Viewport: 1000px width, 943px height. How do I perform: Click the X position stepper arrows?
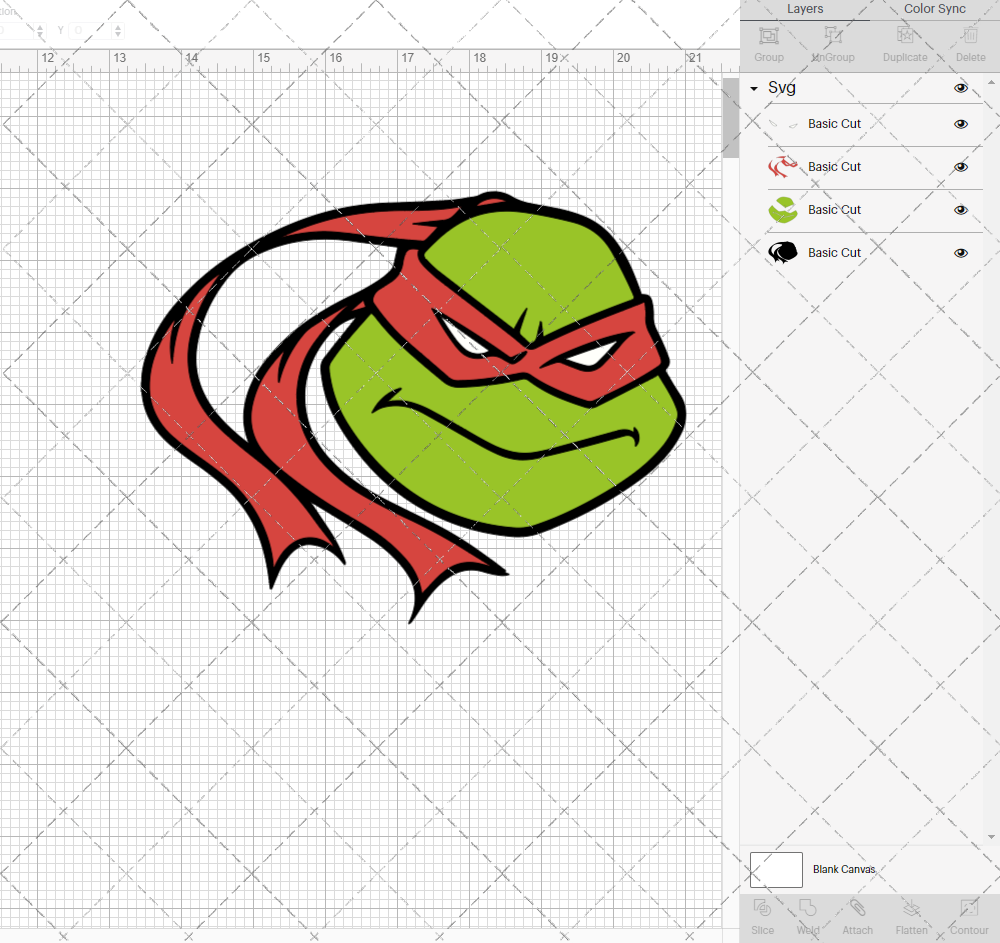(x=40, y=30)
